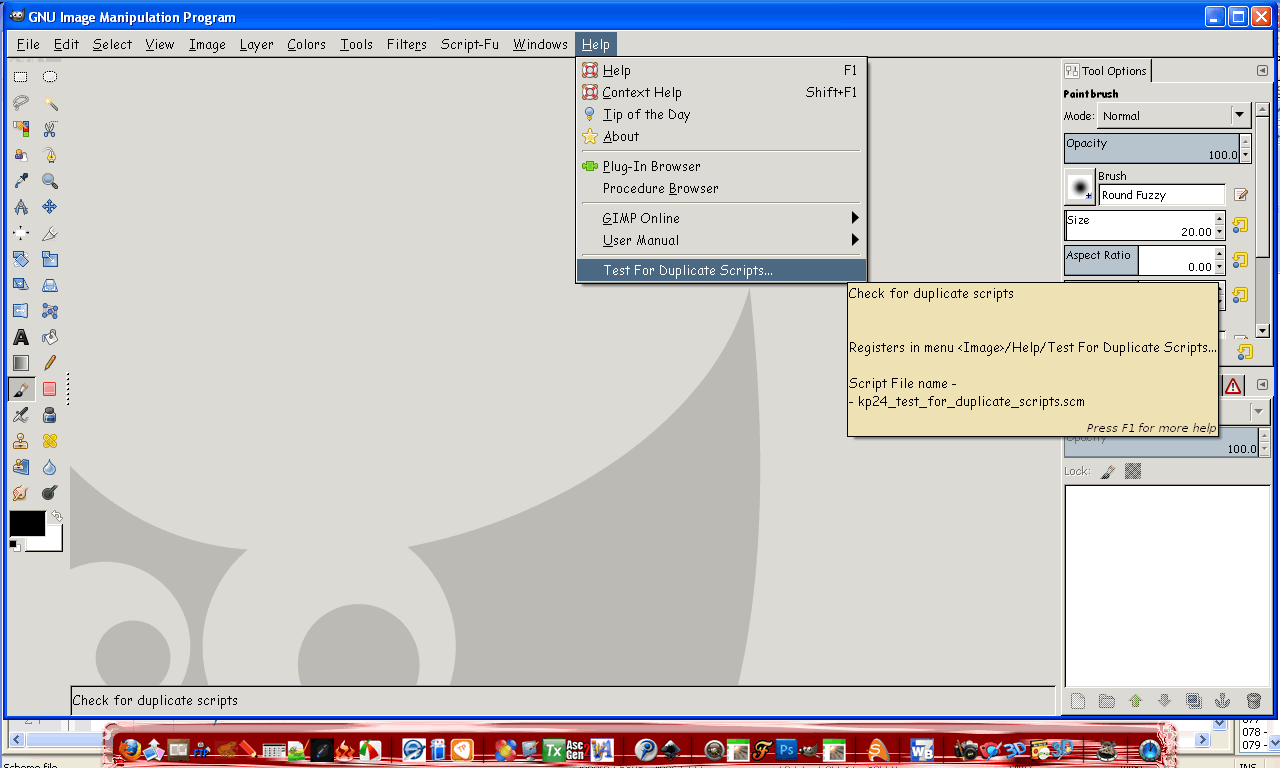Click About in the Help menu

pyautogui.click(x=721, y=136)
